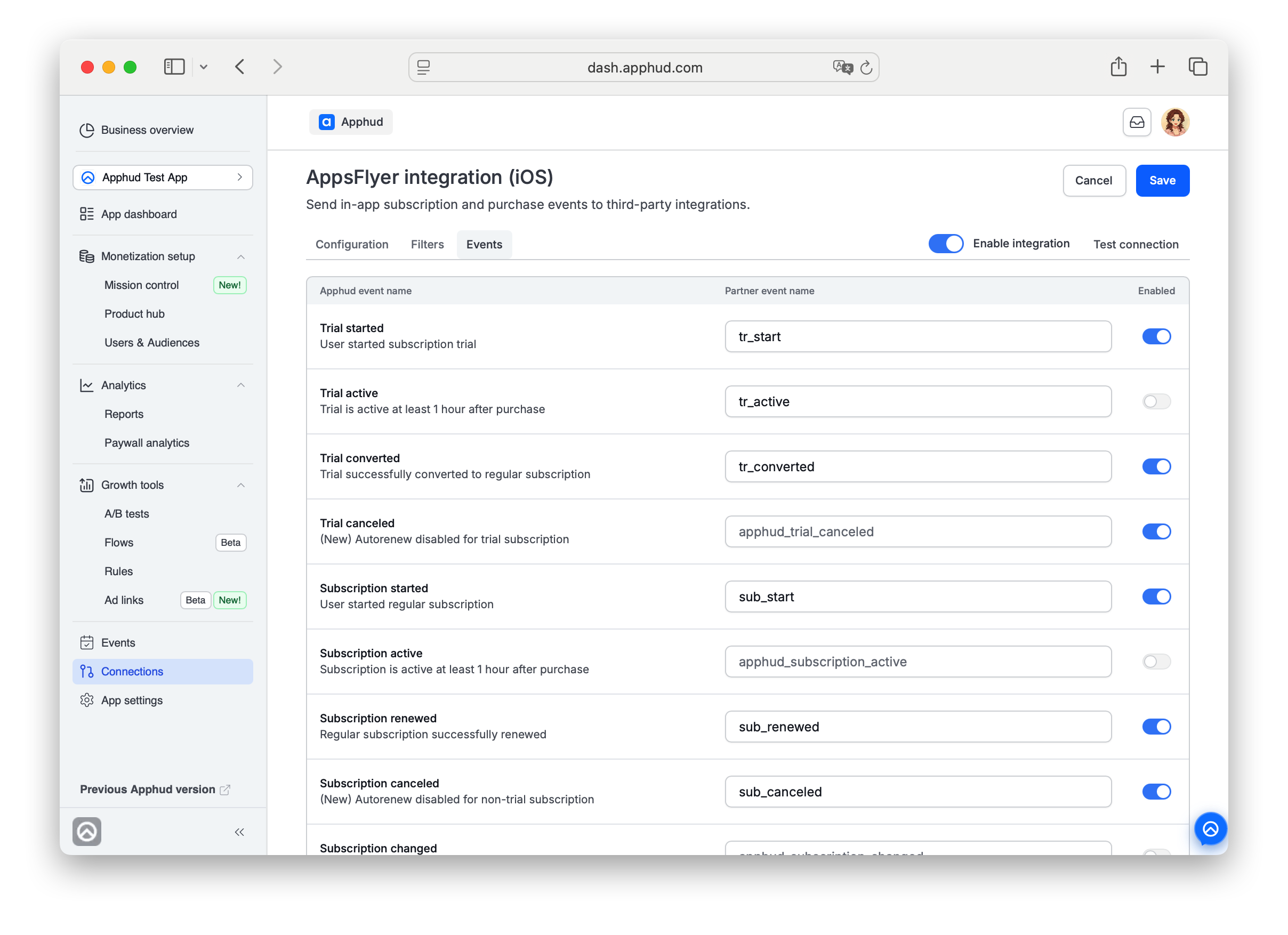Click the Apphud Test App logo icon

pyautogui.click(x=87, y=178)
